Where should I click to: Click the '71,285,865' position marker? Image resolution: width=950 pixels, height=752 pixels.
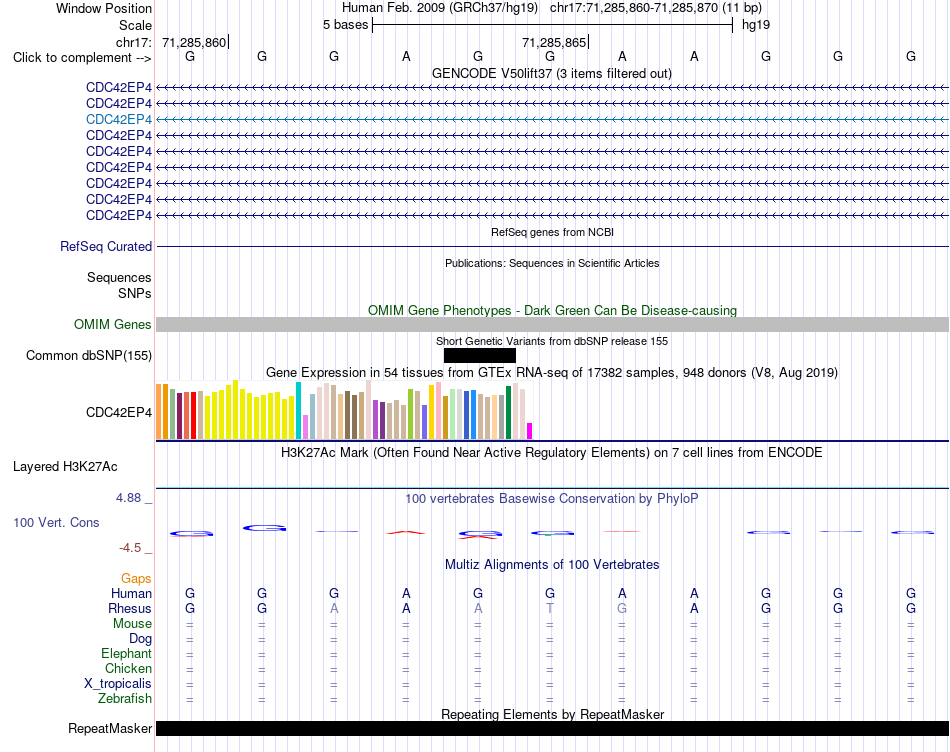click(554, 42)
